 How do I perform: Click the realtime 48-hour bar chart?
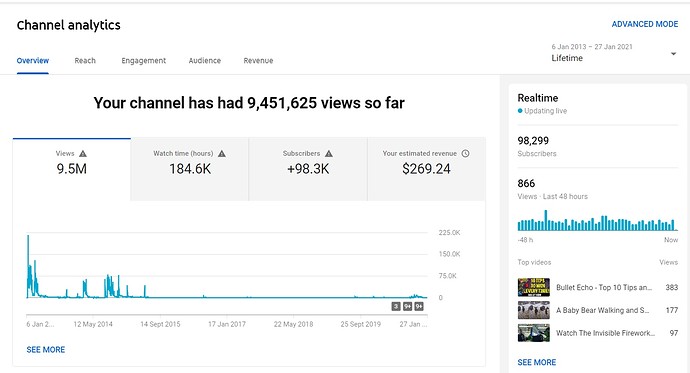tap(597, 220)
